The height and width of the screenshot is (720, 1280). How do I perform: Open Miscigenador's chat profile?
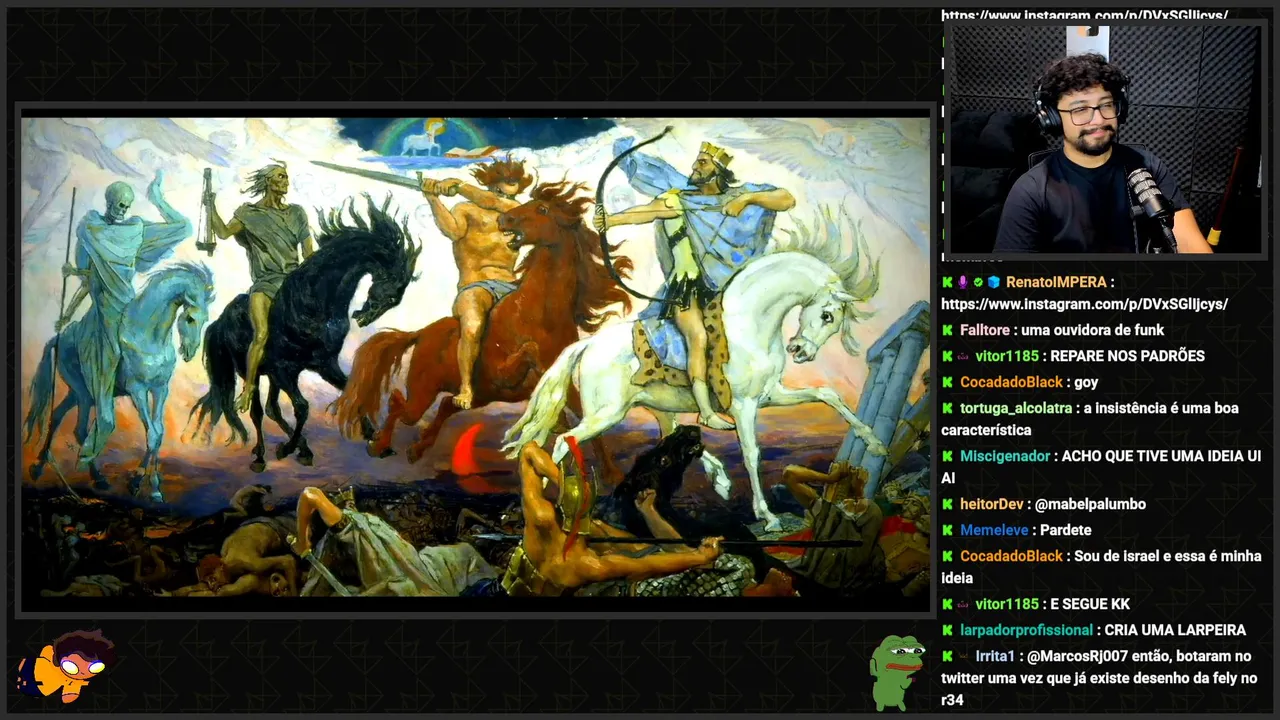click(x=1005, y=456)
